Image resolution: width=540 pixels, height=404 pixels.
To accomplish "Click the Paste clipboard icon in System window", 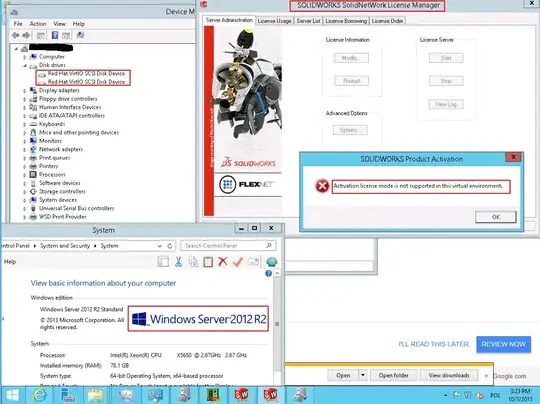I will [x=208, y=262].
